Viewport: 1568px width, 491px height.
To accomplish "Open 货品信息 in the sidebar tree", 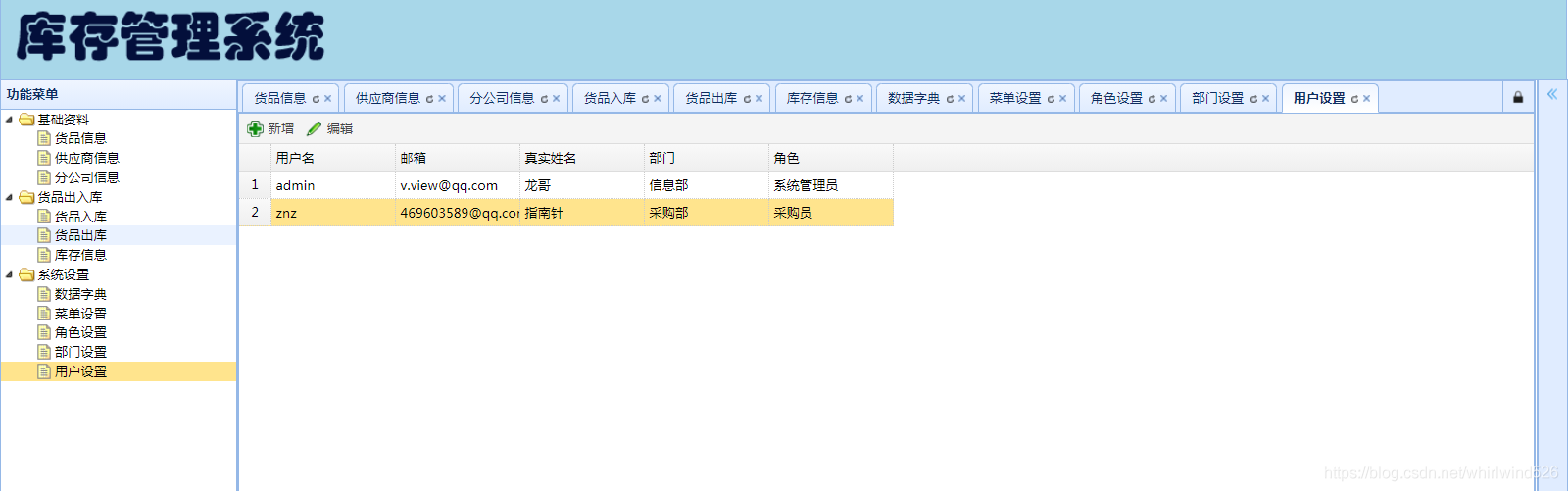I will tap(80, 138).
